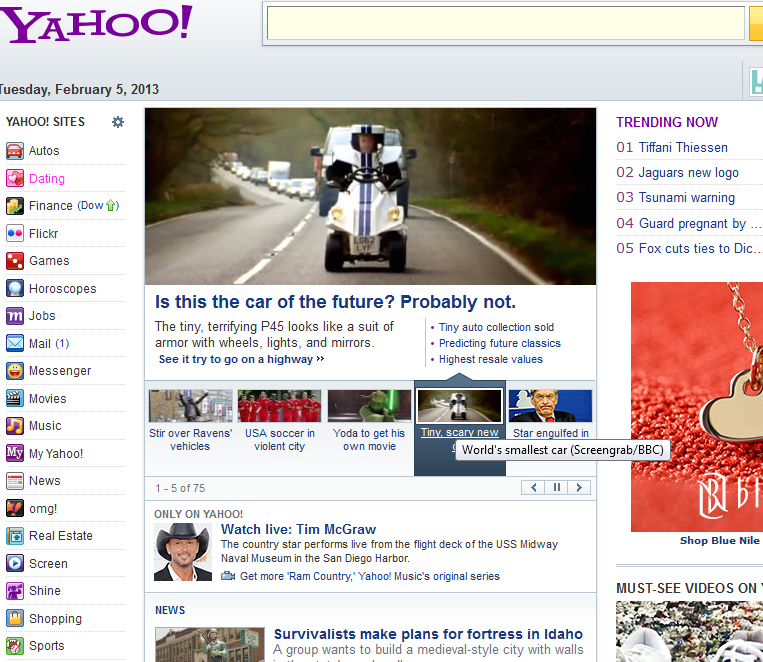Click See it try to go on a highway
Viewport: 763px width, 662px height.
(x=241, y=360)
